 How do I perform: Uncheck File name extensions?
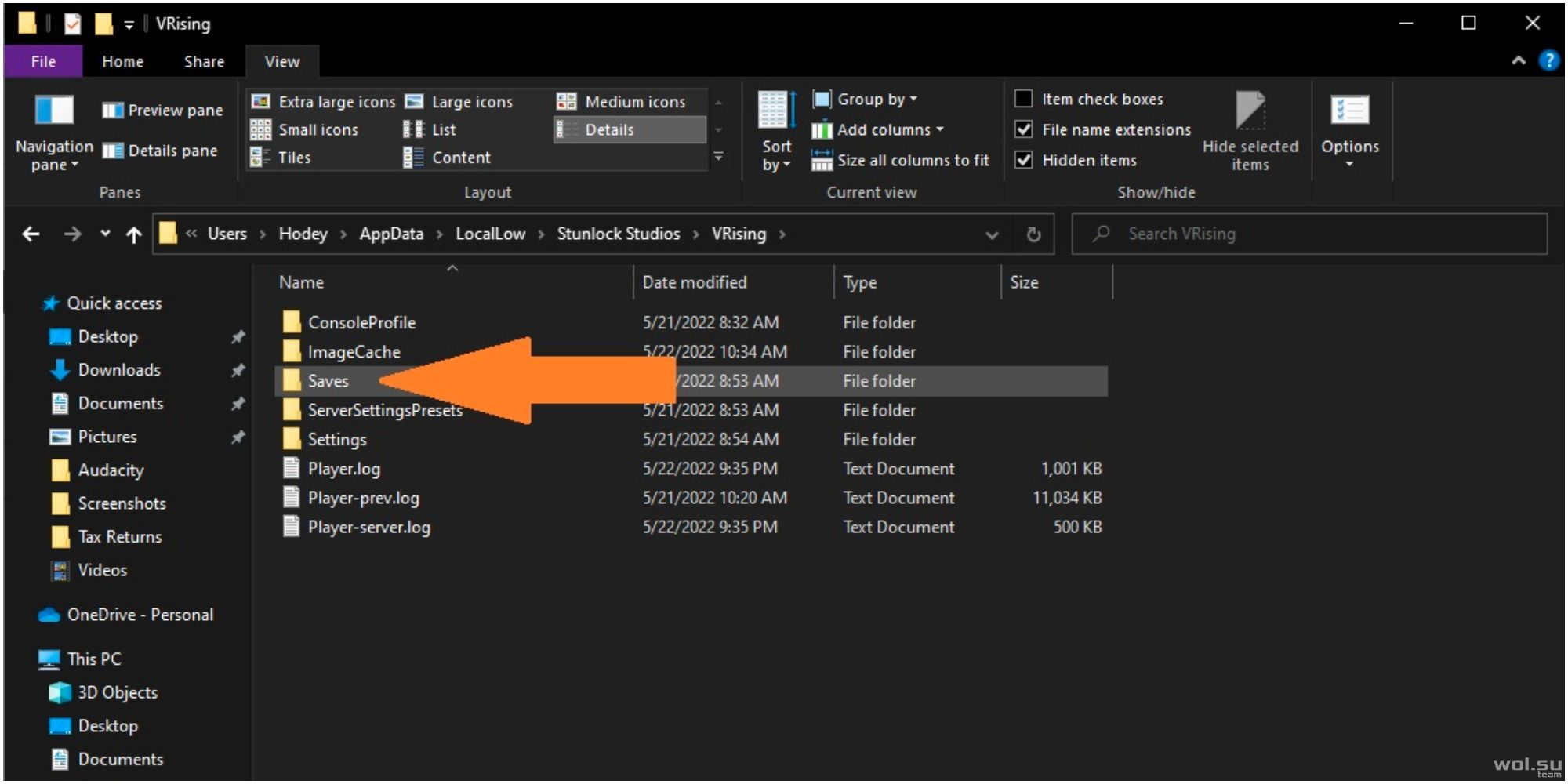pos(1023,129)
